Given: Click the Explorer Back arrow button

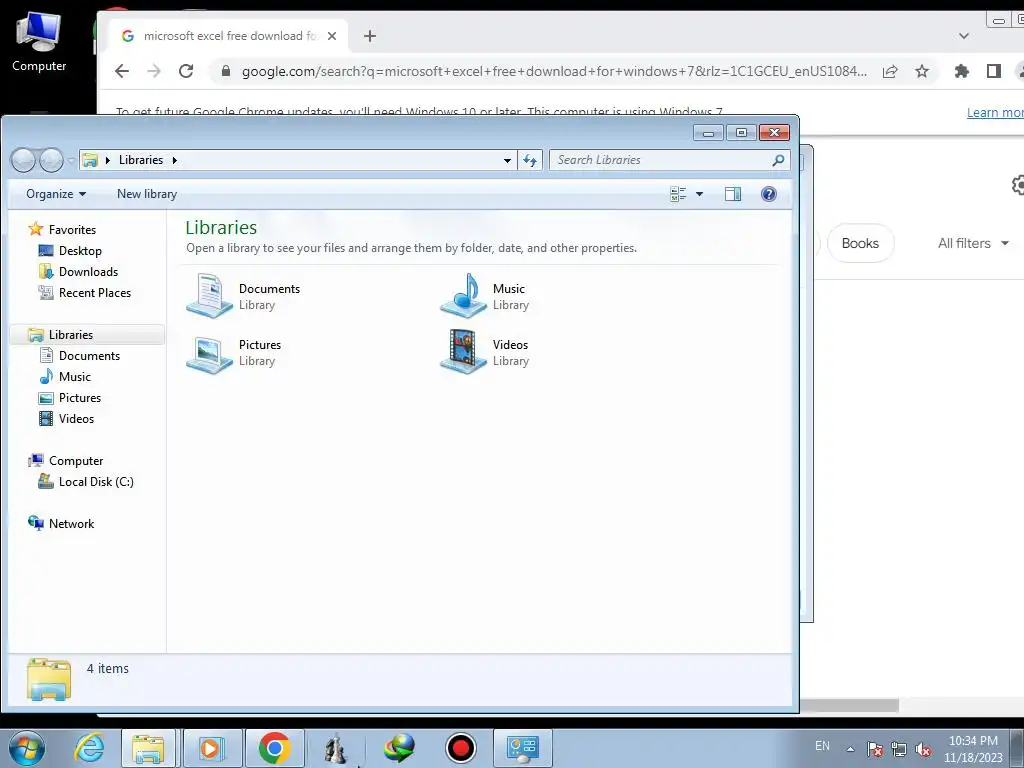Looking at the screenshot, I should 24,160.
